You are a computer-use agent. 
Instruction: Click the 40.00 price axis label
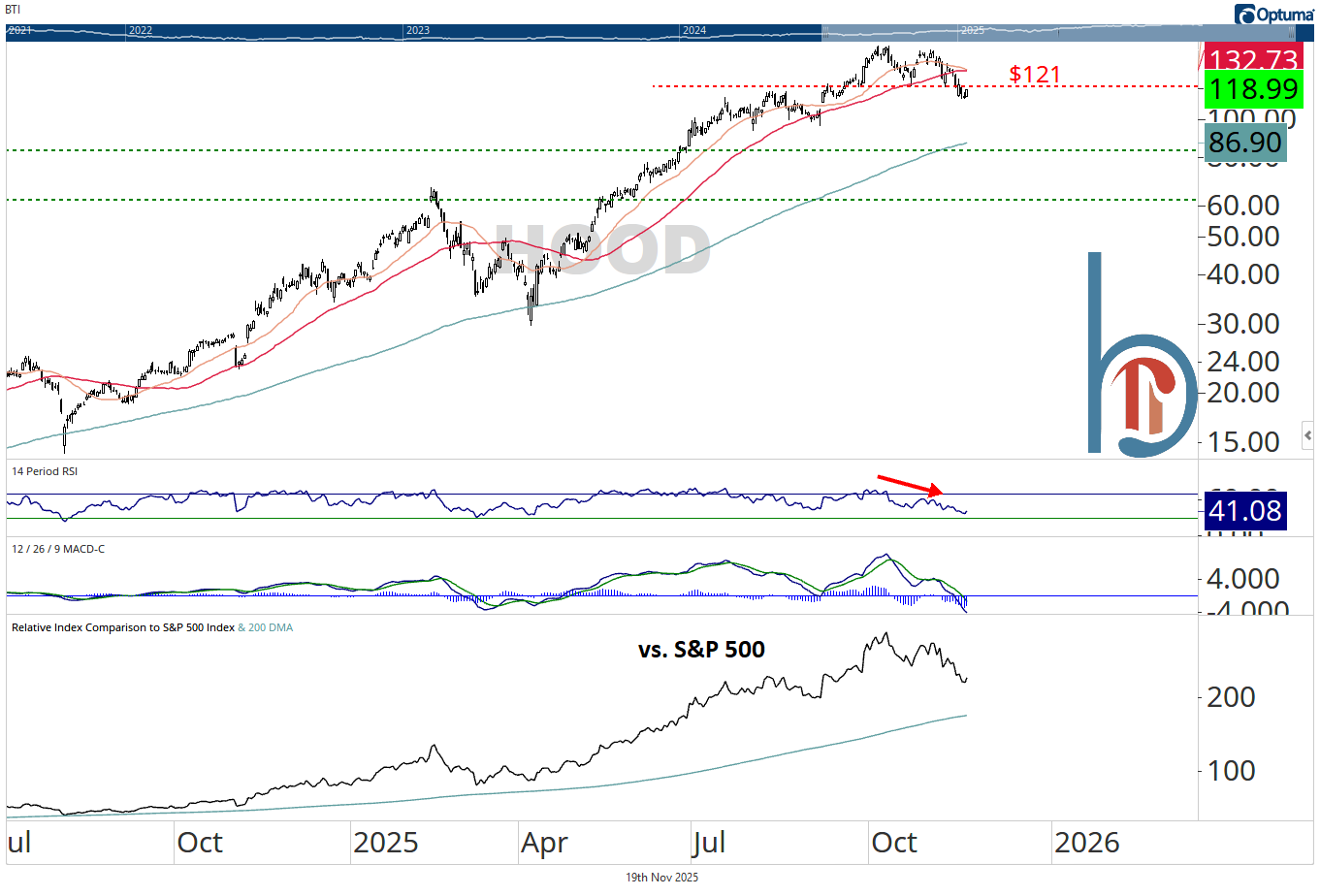tap(1243, 274)
